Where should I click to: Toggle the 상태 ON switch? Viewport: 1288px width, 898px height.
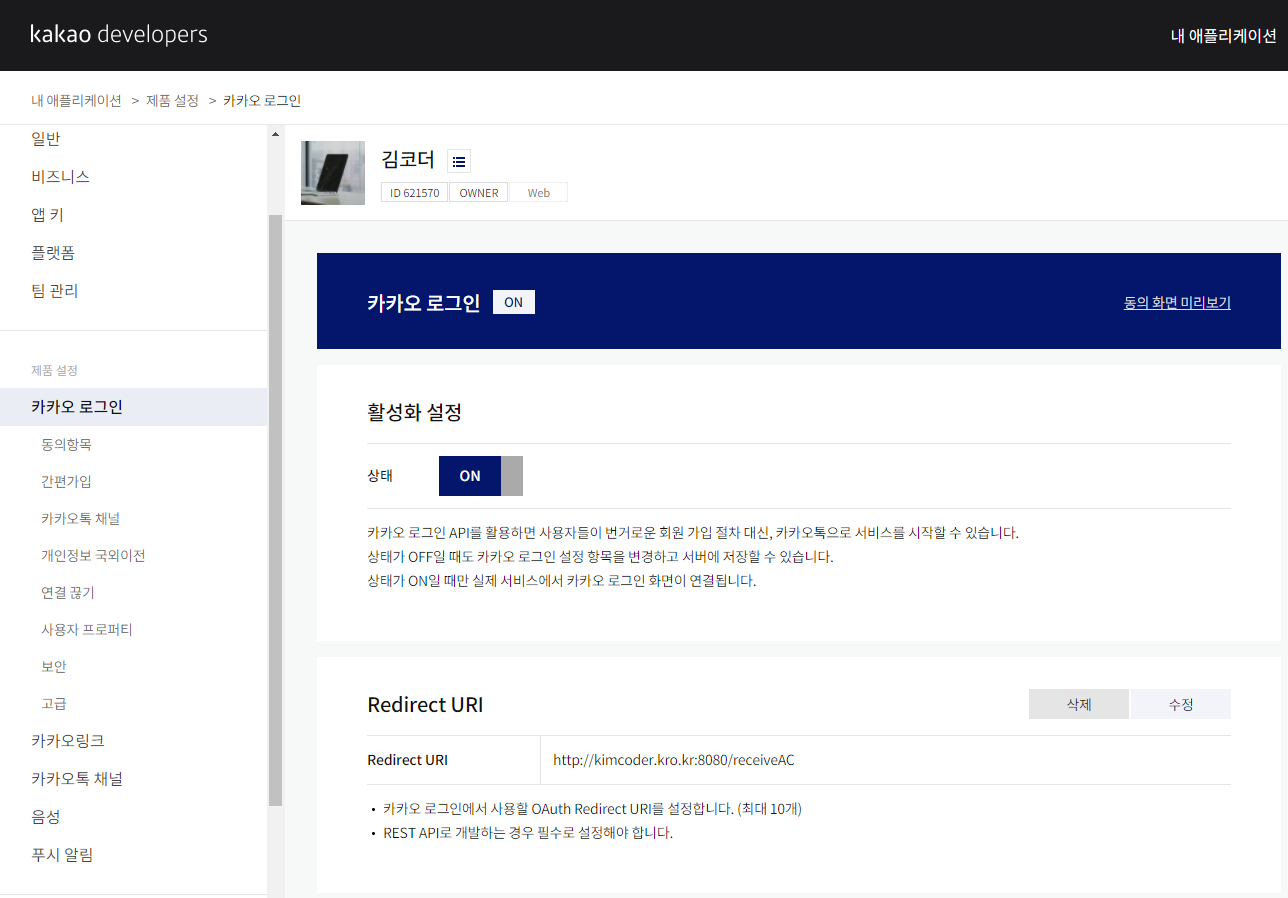[481, 476]
